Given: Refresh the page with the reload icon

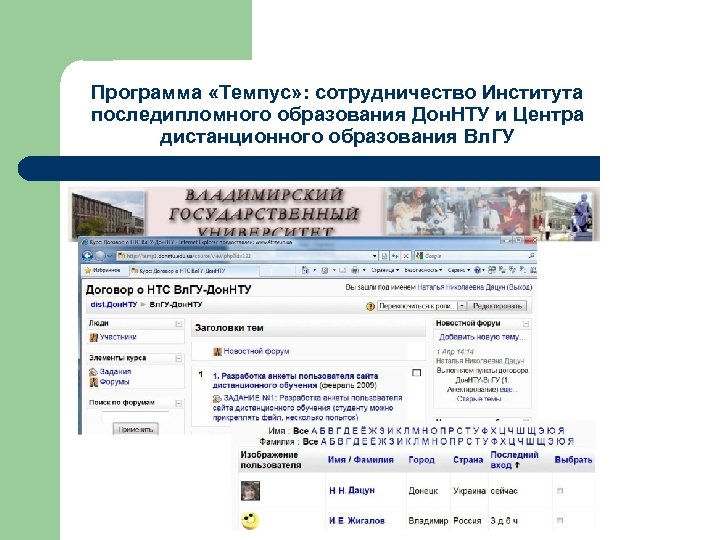Looking at the screenshot, I should tap(395, 256).
